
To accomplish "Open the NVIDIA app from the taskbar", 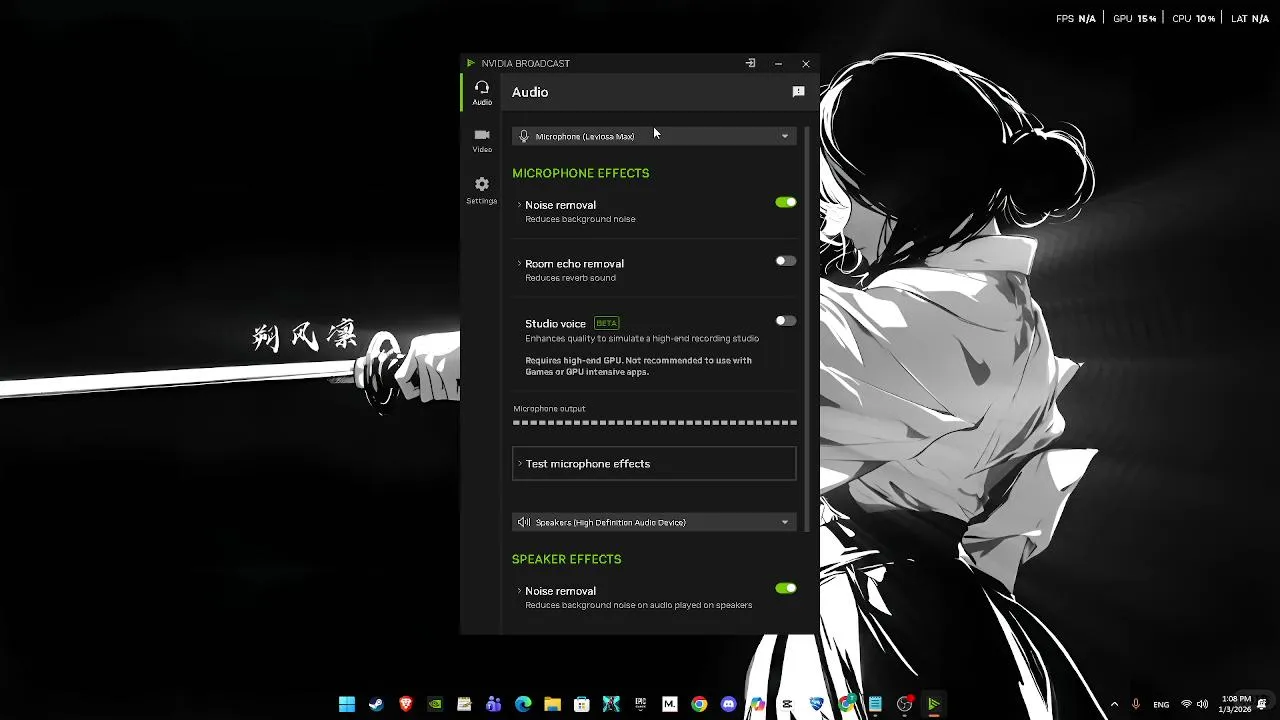I will tap(434, 704).
